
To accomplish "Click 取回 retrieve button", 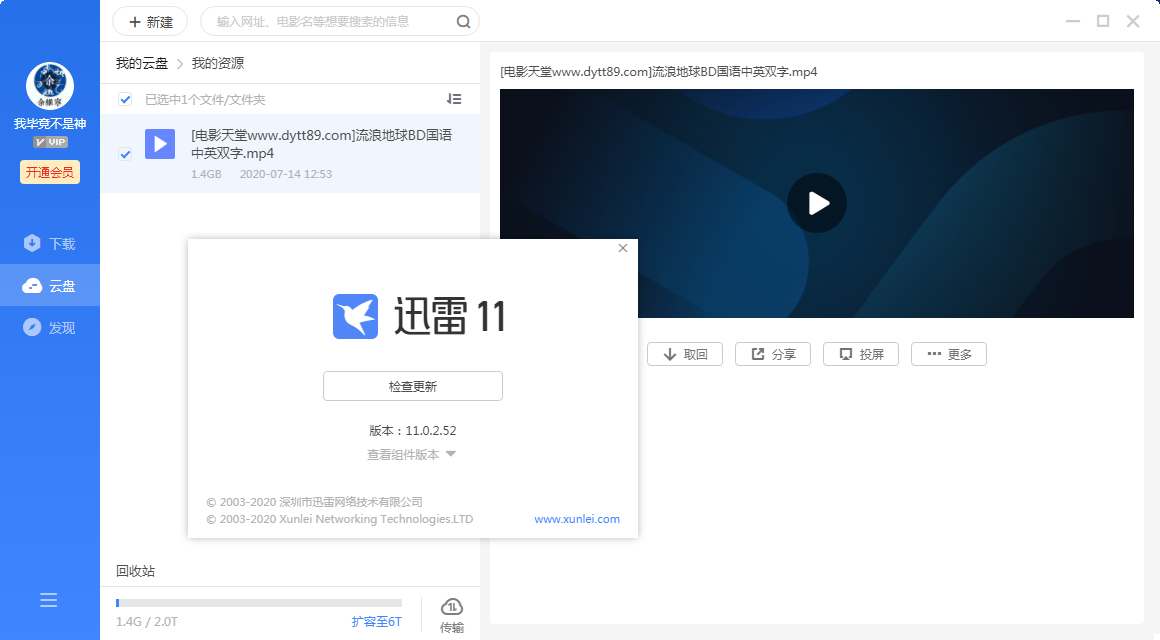I will [685, 354].
